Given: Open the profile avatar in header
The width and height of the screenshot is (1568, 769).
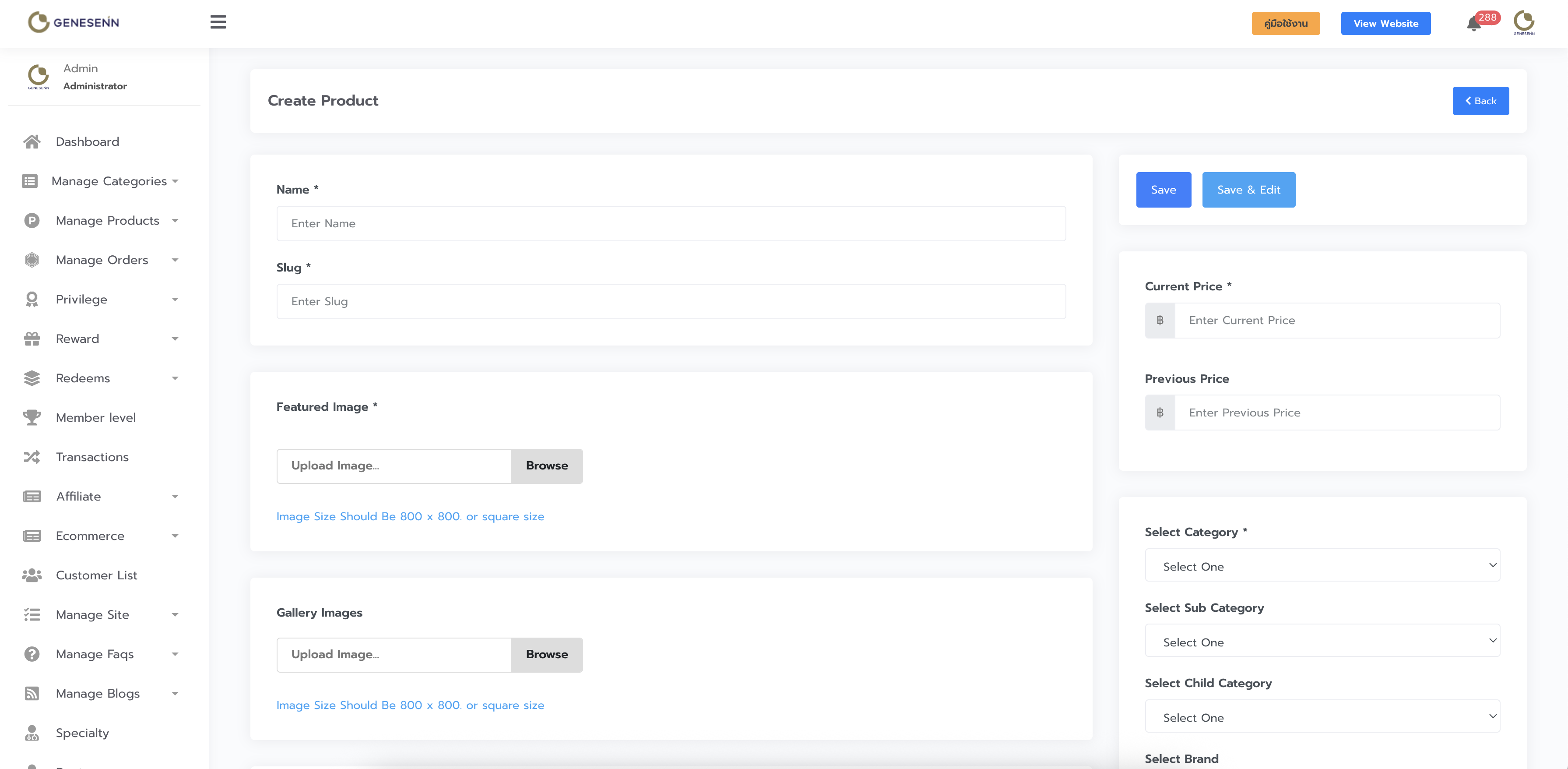Looking at the screenshot, I should (x=1524, y=22).
